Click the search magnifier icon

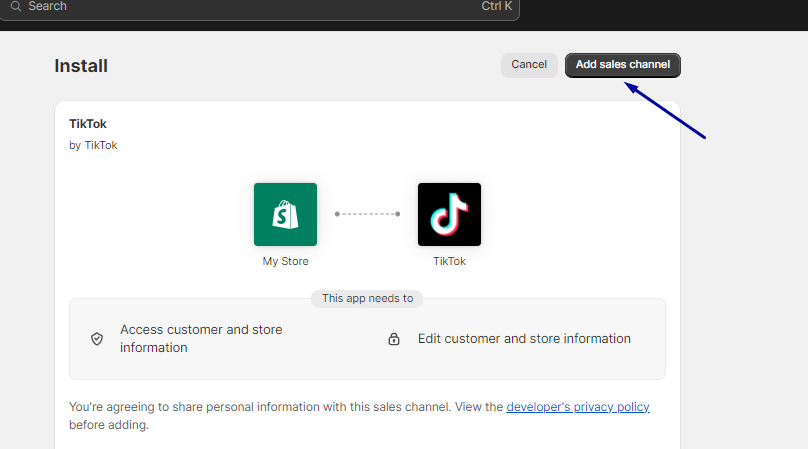16,6
